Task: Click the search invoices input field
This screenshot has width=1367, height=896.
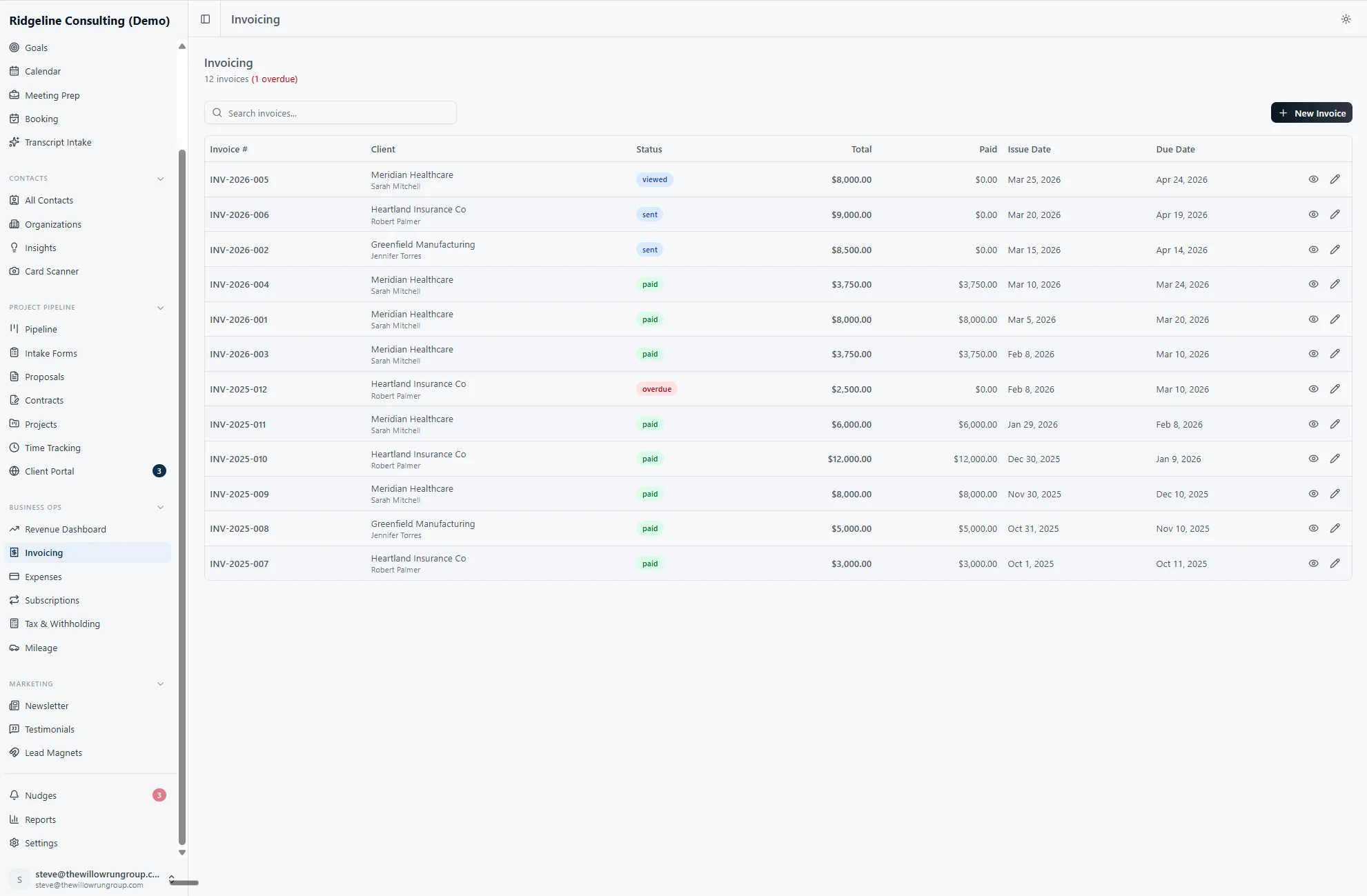Action: point(330,112)
